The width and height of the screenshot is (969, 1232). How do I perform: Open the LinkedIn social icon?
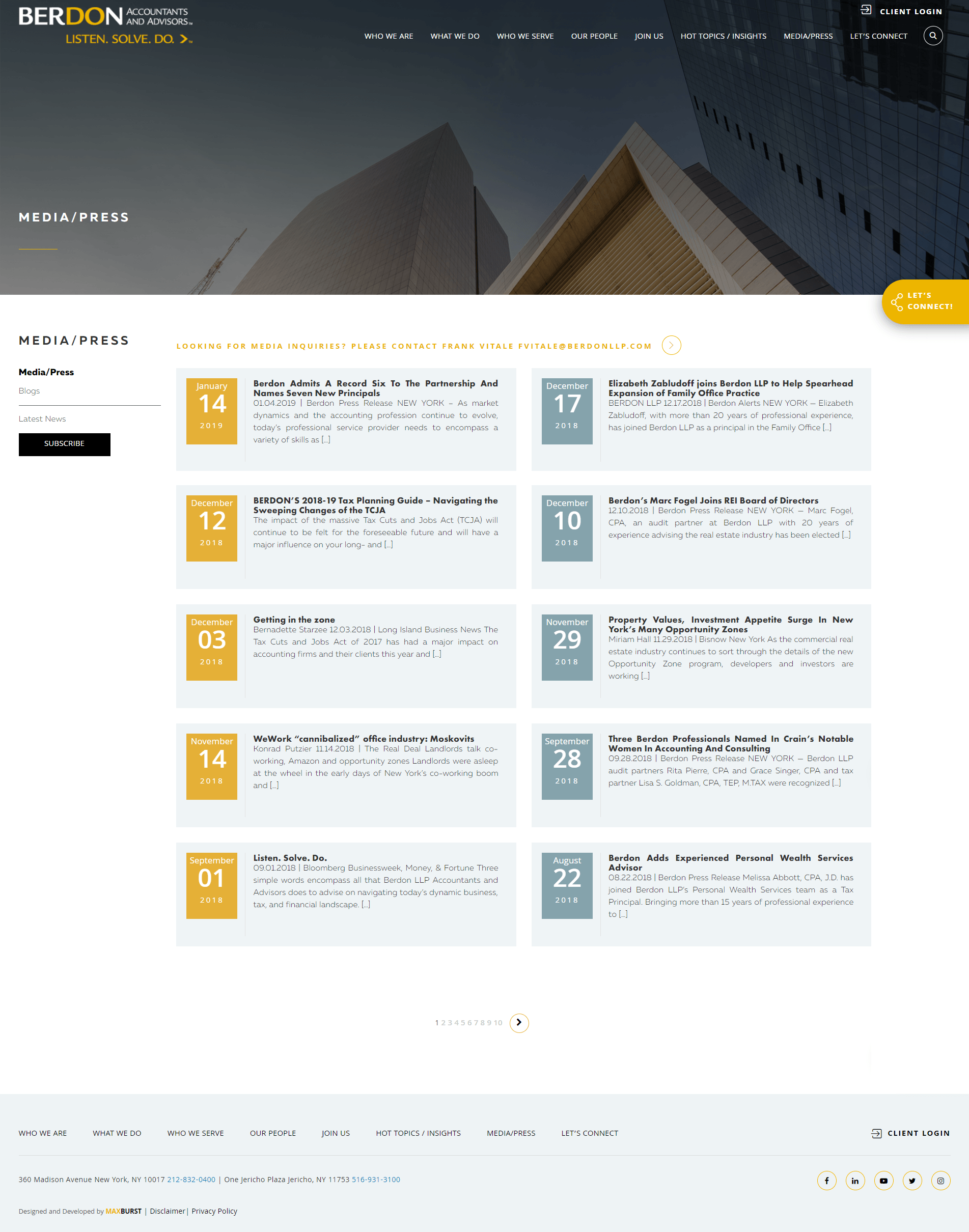855,1181
